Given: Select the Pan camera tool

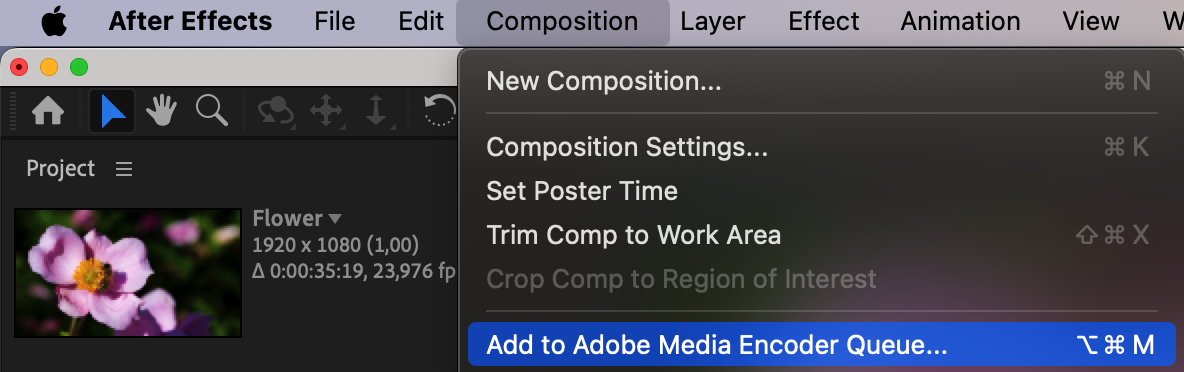Looking at the screenshot, I should pos(326,112).
